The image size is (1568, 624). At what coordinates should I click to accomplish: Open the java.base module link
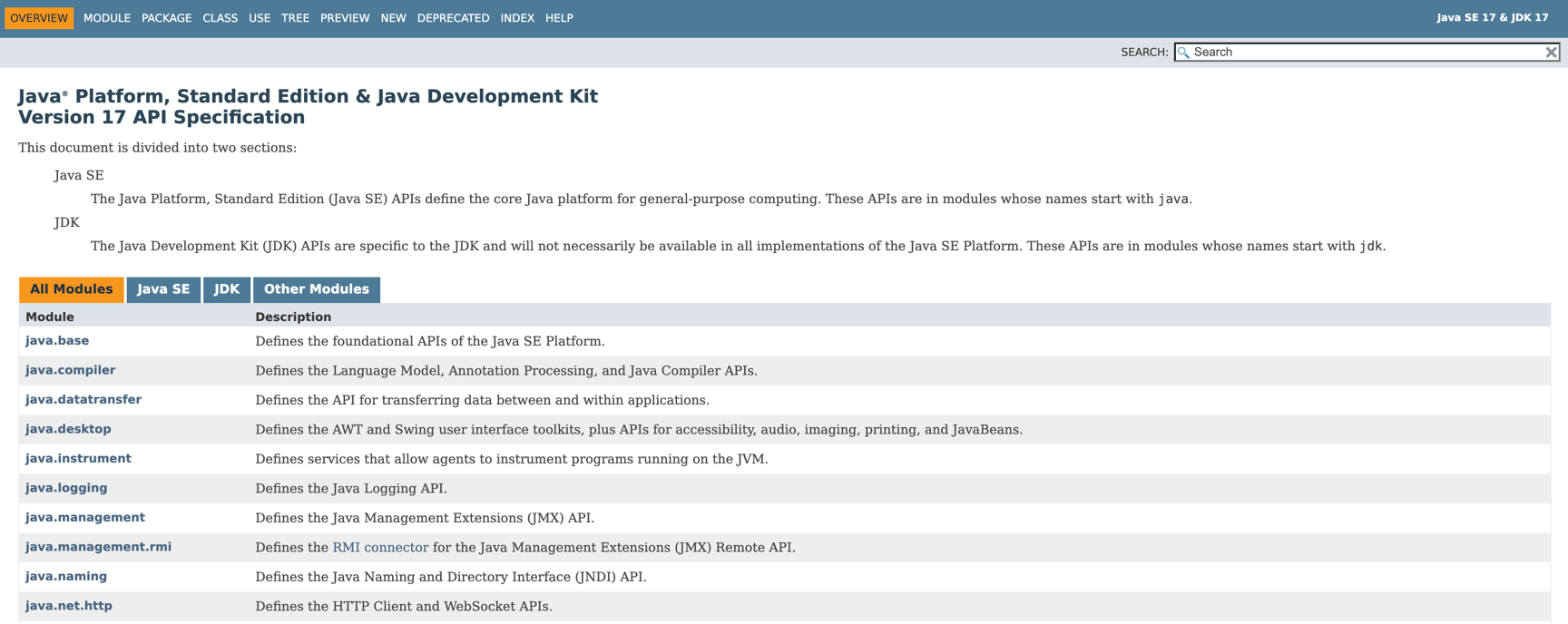[x=57, y=341]
